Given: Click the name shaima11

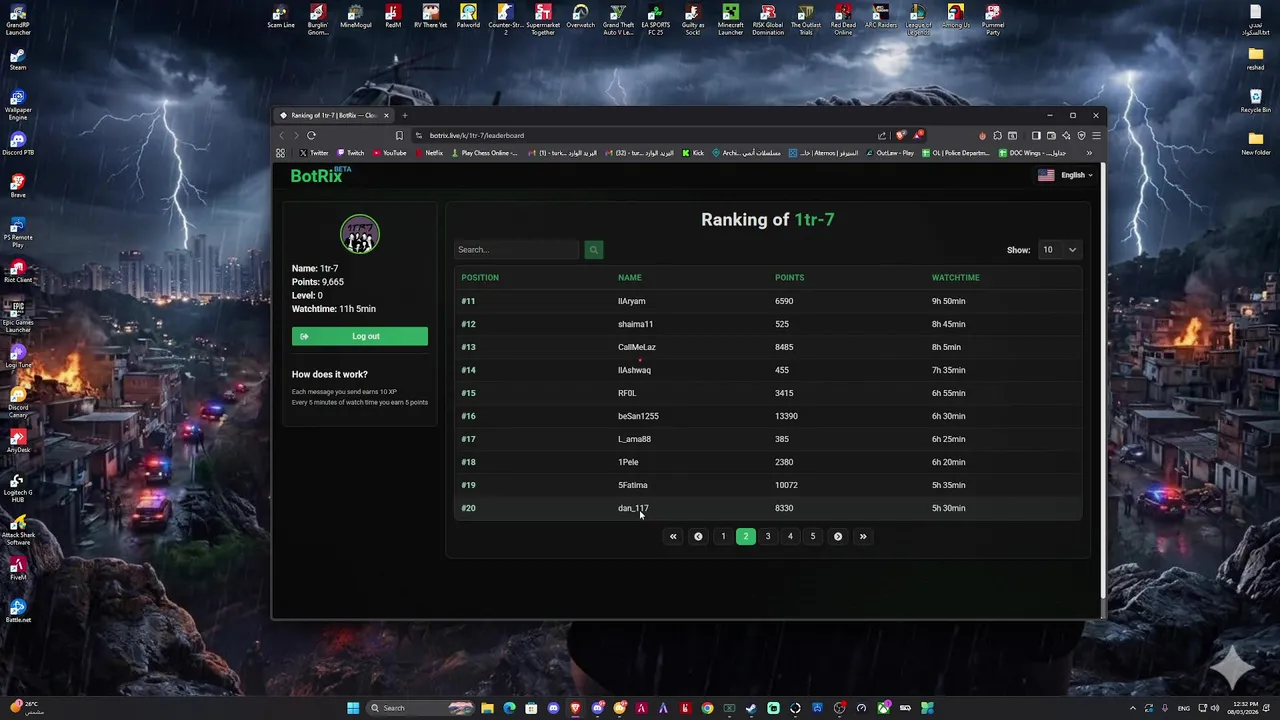Looking at the screenshot, I should pyautogui.click(x=636, y=324).
